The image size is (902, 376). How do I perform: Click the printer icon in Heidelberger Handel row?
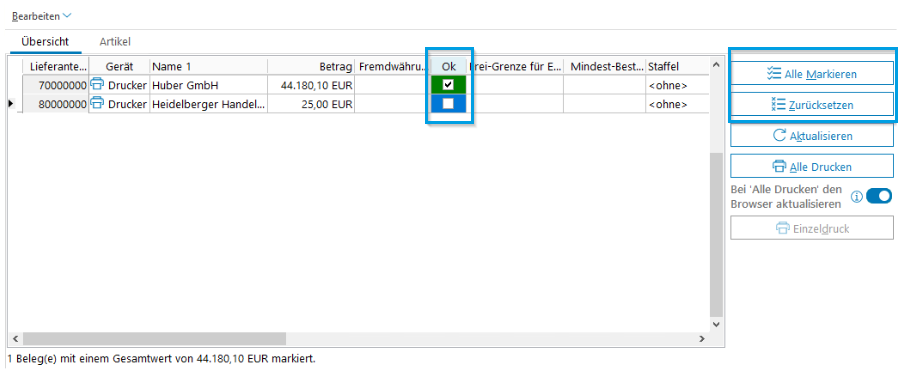pyautogui.click(x=97, y=103)
